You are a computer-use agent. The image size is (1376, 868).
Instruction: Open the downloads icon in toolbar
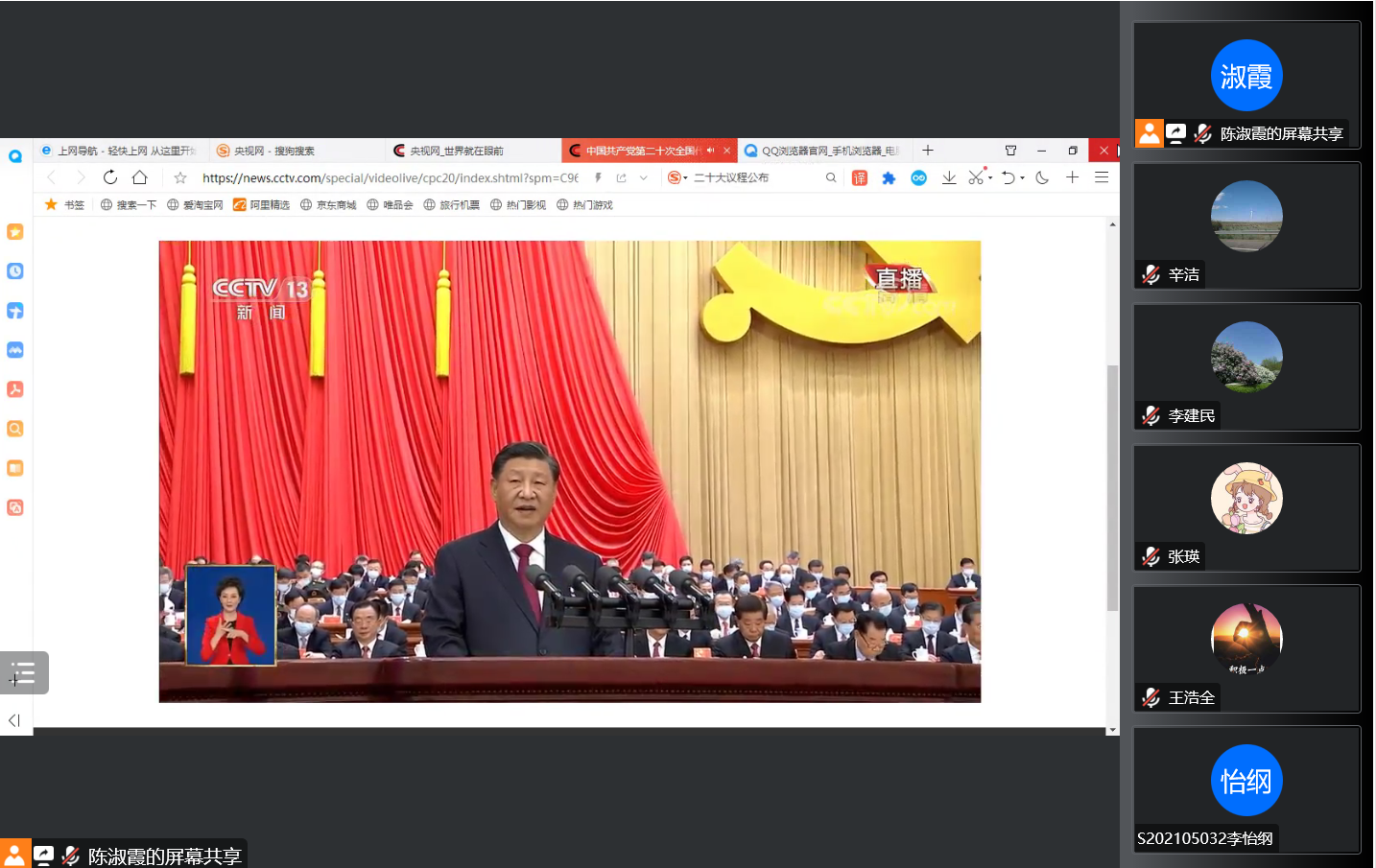(948, 177)
